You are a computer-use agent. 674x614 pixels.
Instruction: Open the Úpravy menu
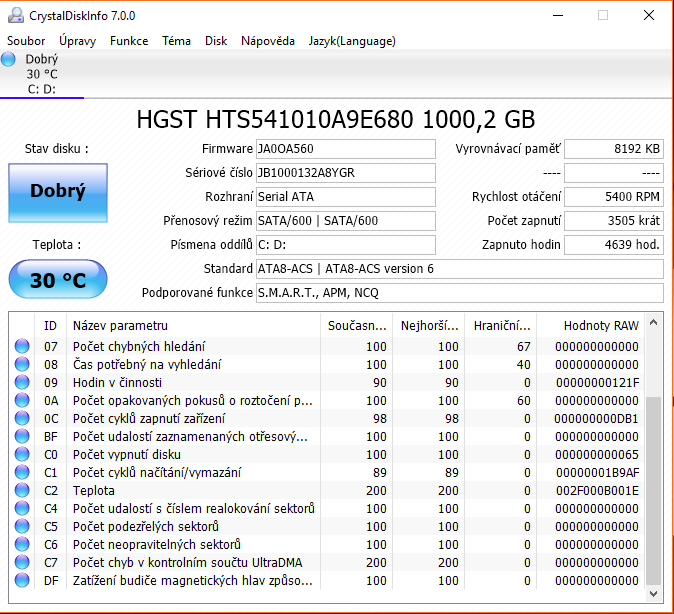point(77,41)
